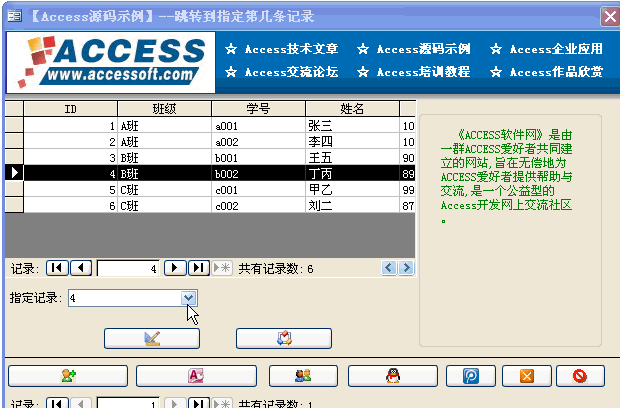
Task: Close the Access源码示例 window
Action: click(610, 17)
